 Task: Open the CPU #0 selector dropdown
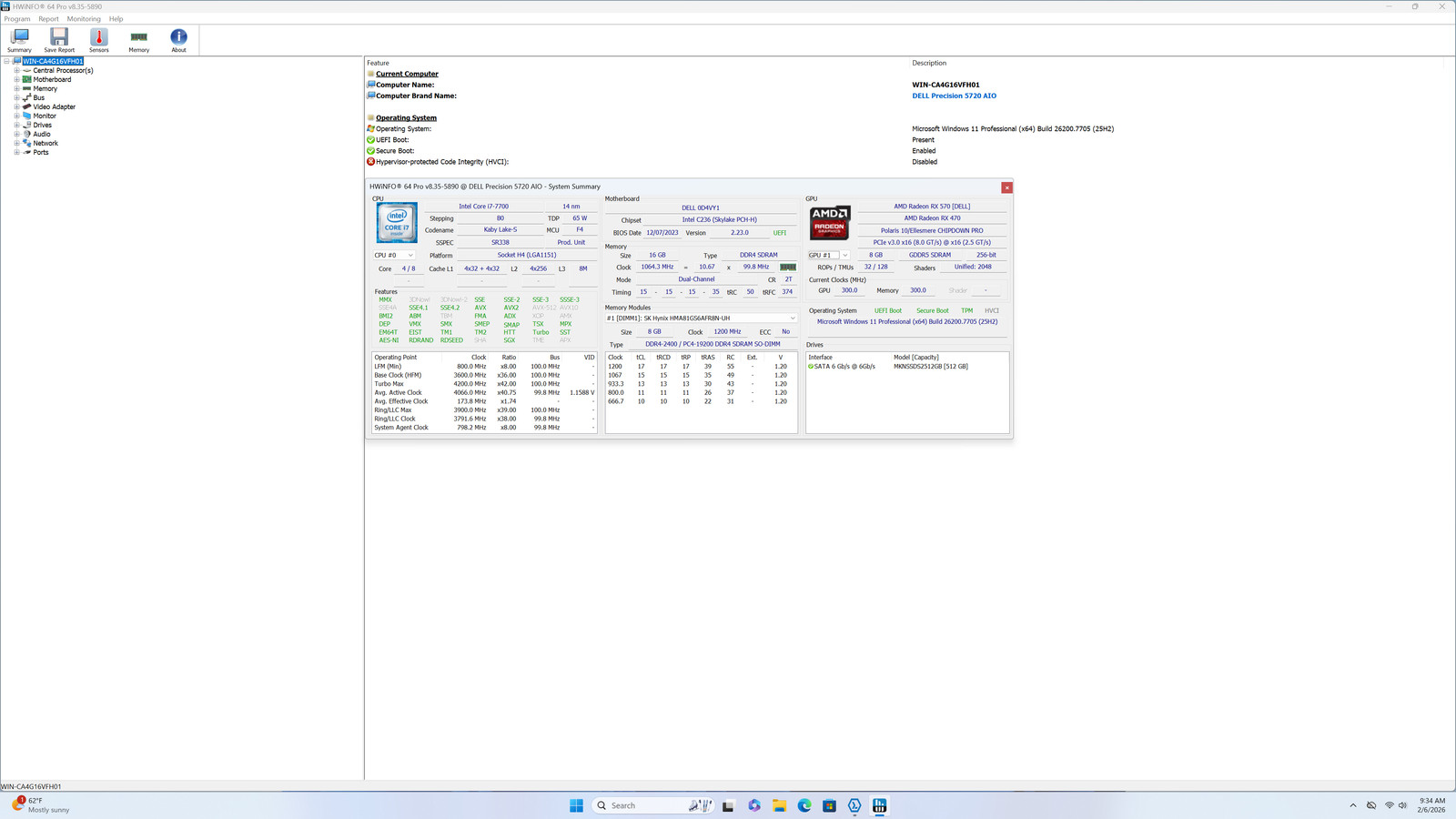tap(394, 256)
